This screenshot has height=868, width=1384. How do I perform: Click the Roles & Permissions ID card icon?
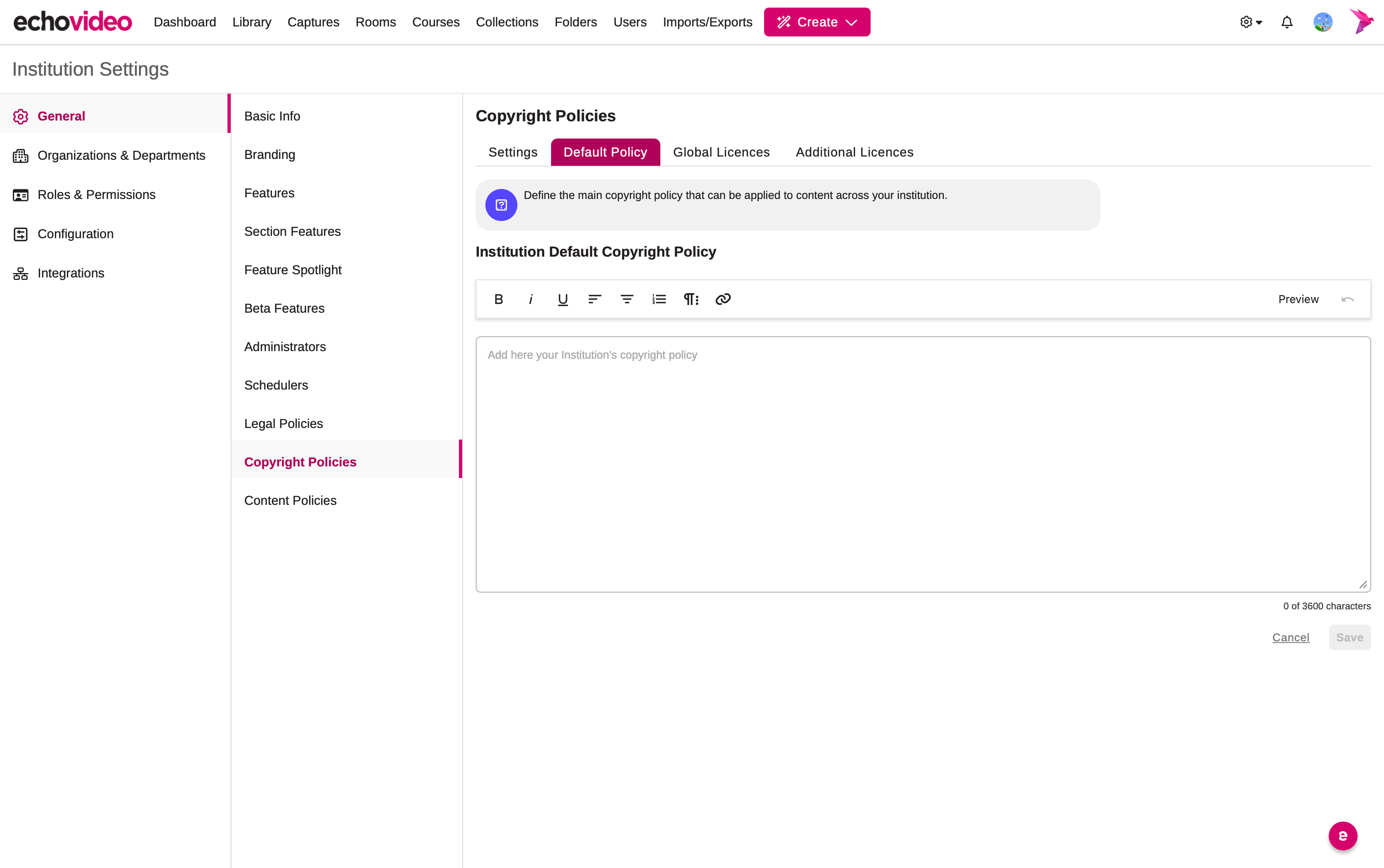[21, 195]
